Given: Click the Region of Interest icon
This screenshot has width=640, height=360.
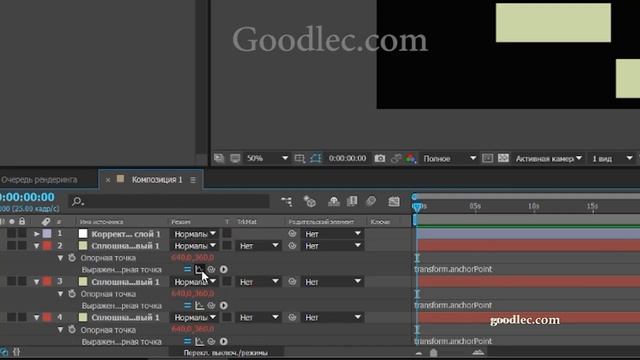Looking at the screenshot, I should [x=300, y=158].
